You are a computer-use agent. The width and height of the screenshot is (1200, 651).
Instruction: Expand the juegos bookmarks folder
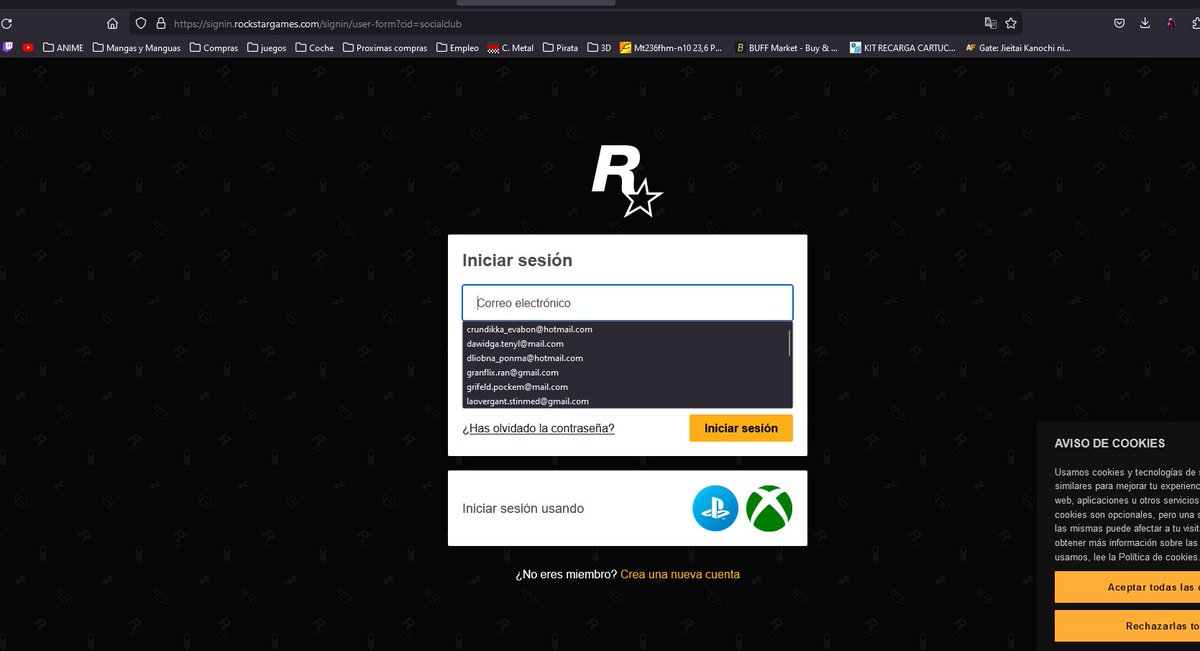click(266, 47)
